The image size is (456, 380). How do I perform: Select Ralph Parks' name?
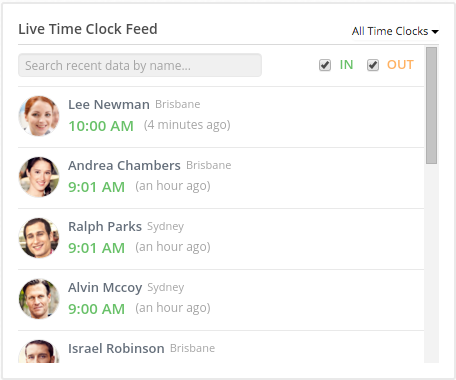pyautogui.click(x=105, y=227)
